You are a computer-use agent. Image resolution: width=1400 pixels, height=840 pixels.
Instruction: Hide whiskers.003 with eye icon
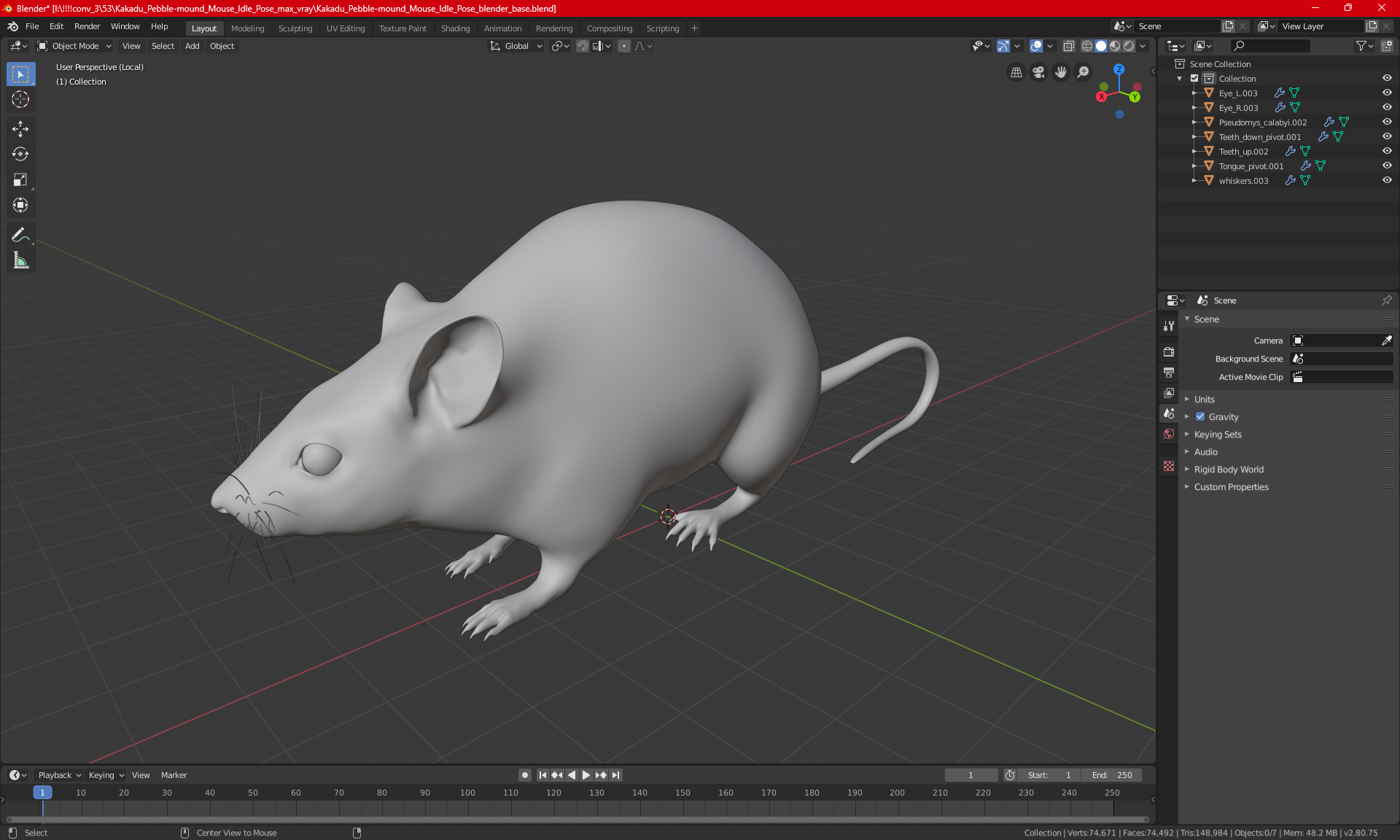[1387, 180]
